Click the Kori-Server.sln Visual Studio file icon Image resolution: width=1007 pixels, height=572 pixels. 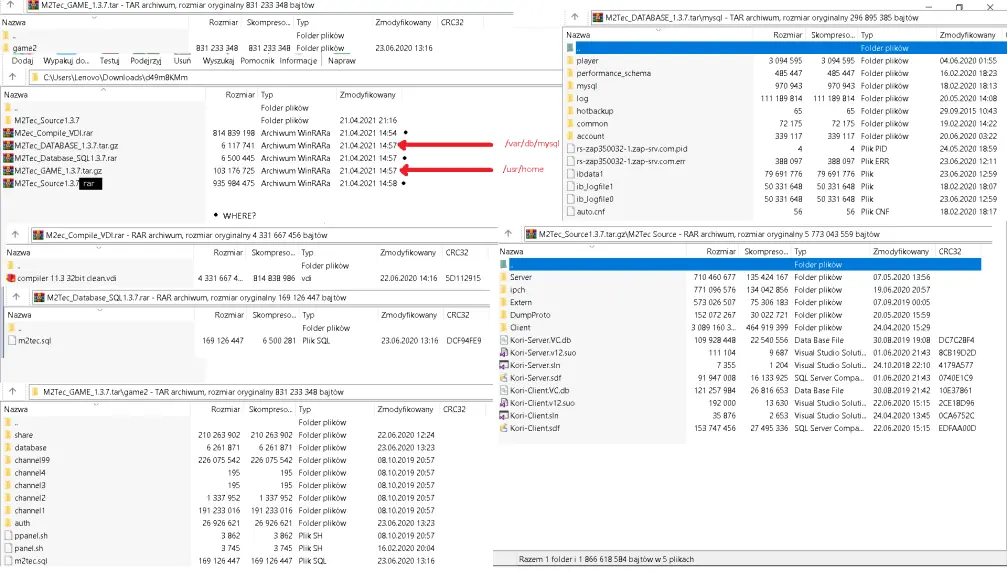pyautogui.click(x=504, y=365)
